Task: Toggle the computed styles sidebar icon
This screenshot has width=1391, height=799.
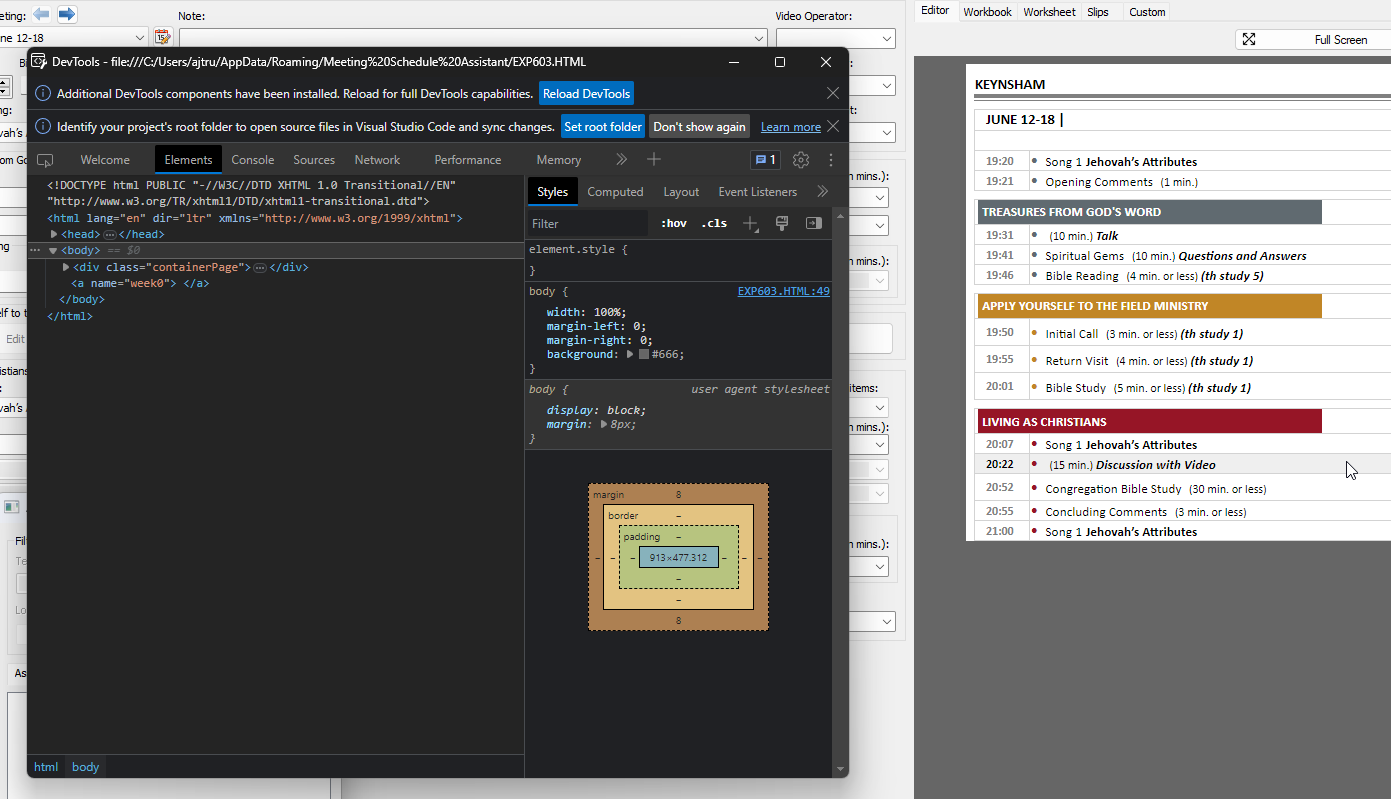Action: click(x=814, y=223)
